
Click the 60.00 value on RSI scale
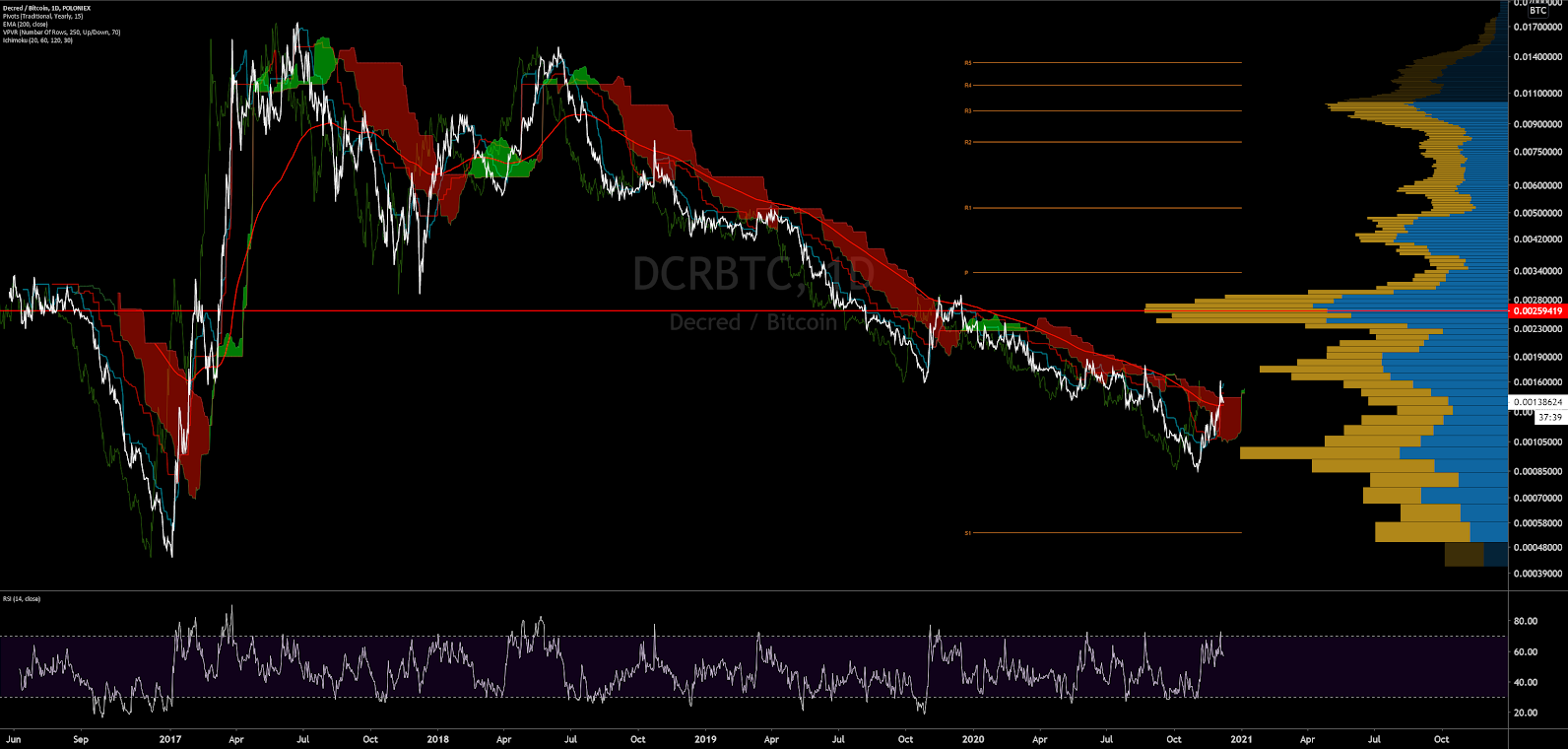tap(1526, 651)
